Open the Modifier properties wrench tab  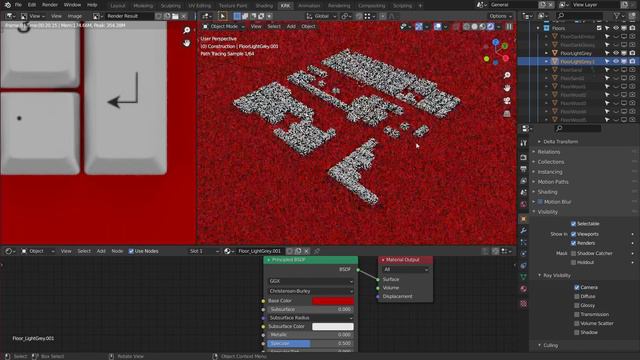point(524,231)
